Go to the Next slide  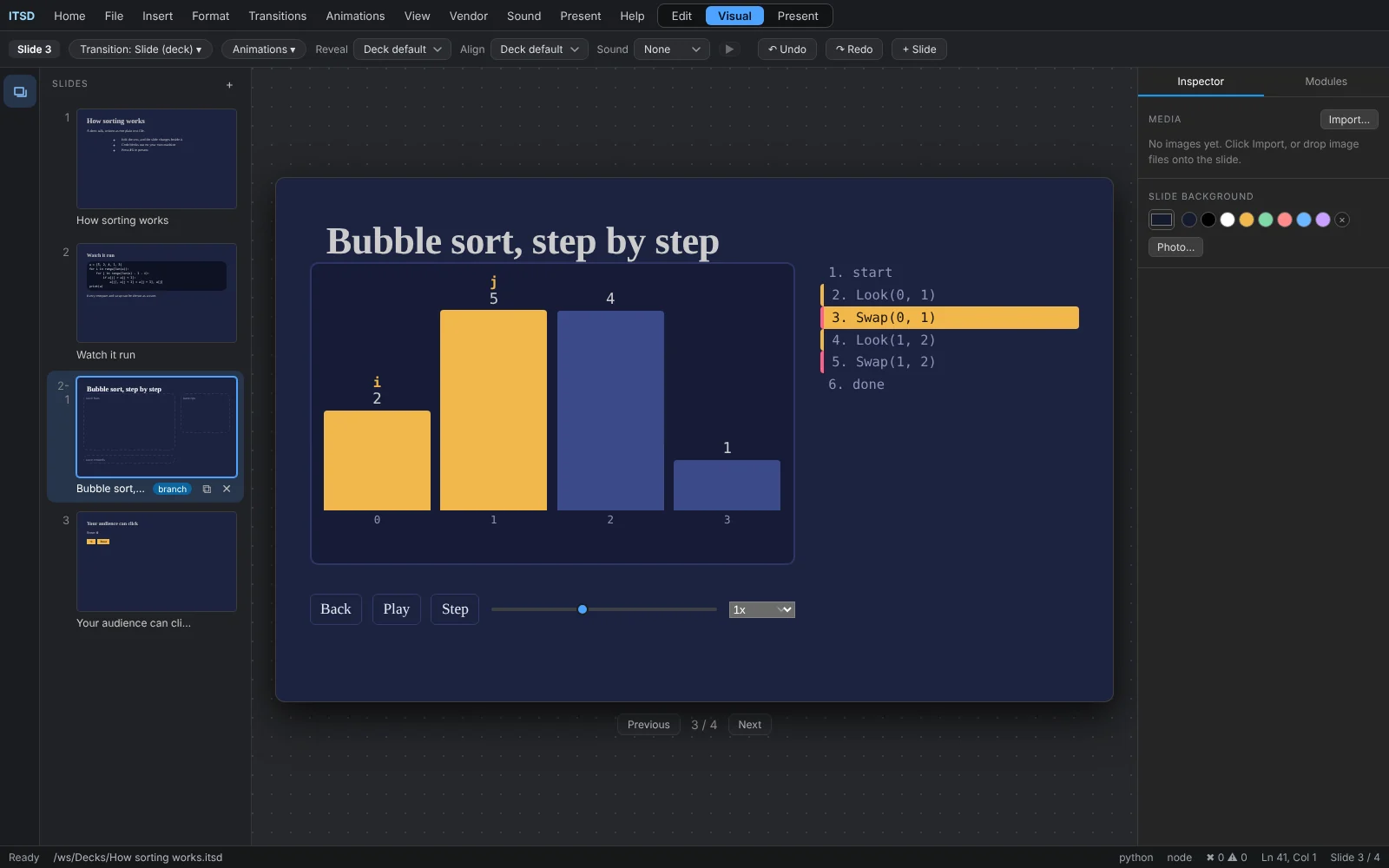[x=749, y=725]
